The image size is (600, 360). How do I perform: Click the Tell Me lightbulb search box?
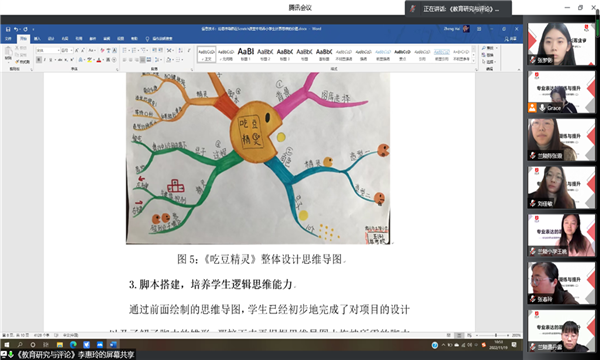point(159,39)
